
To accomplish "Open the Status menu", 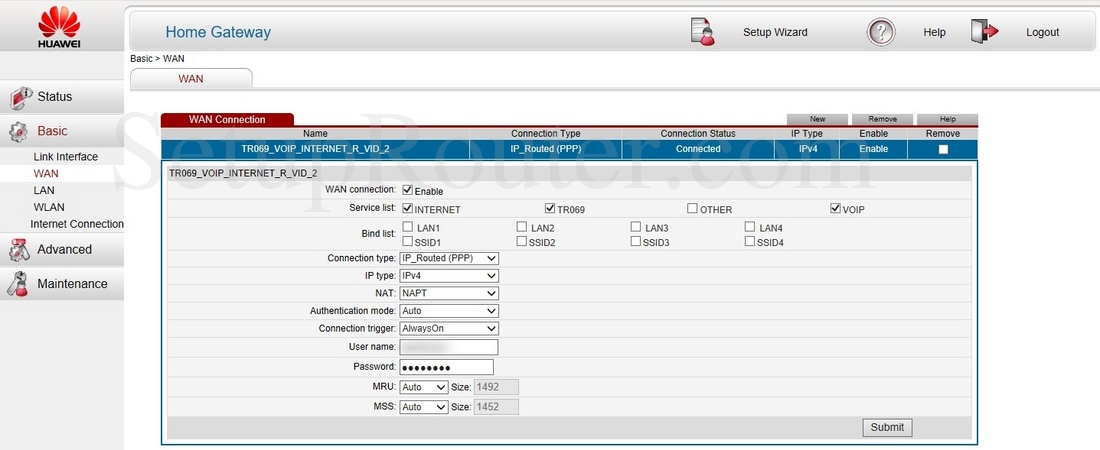I will 62,97.
